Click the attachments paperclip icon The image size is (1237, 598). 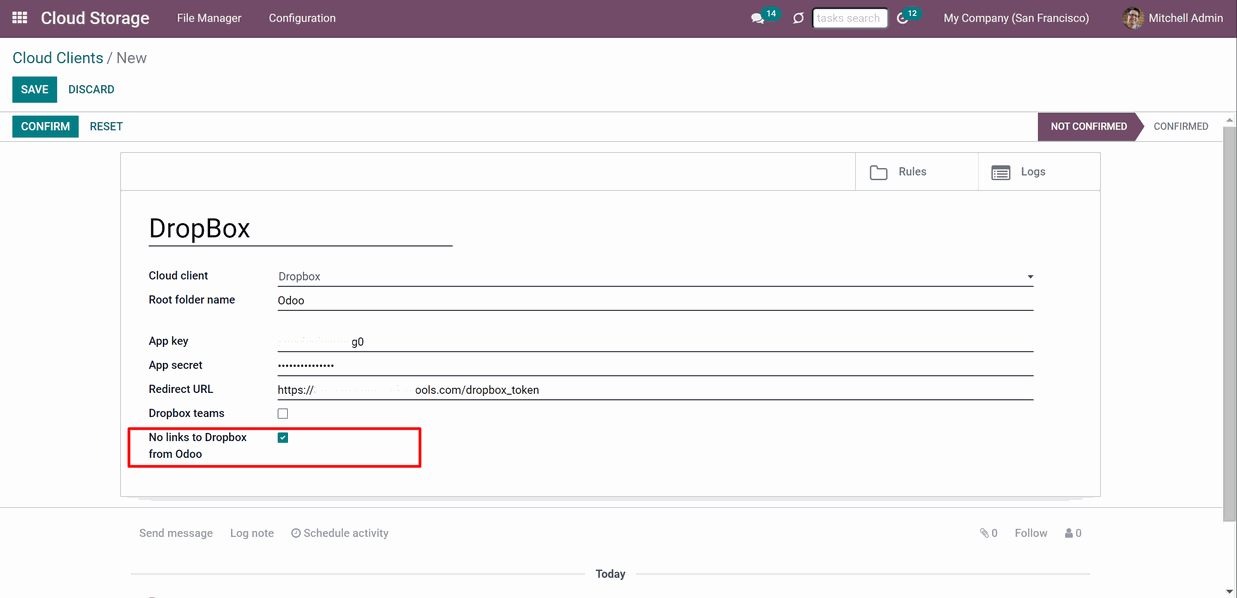(x=984, y=534)
